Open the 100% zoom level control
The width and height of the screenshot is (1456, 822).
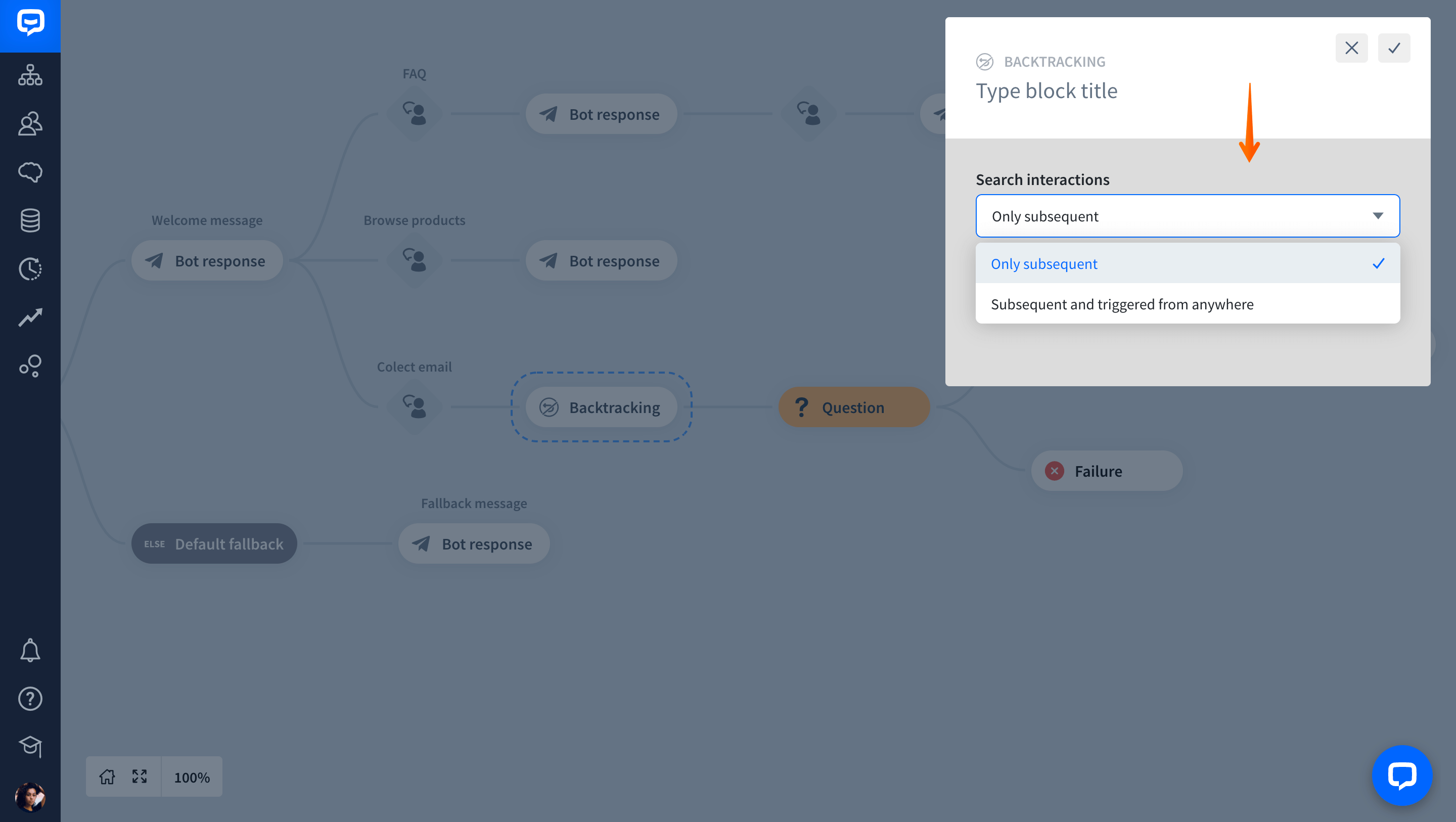pos(192,778)
